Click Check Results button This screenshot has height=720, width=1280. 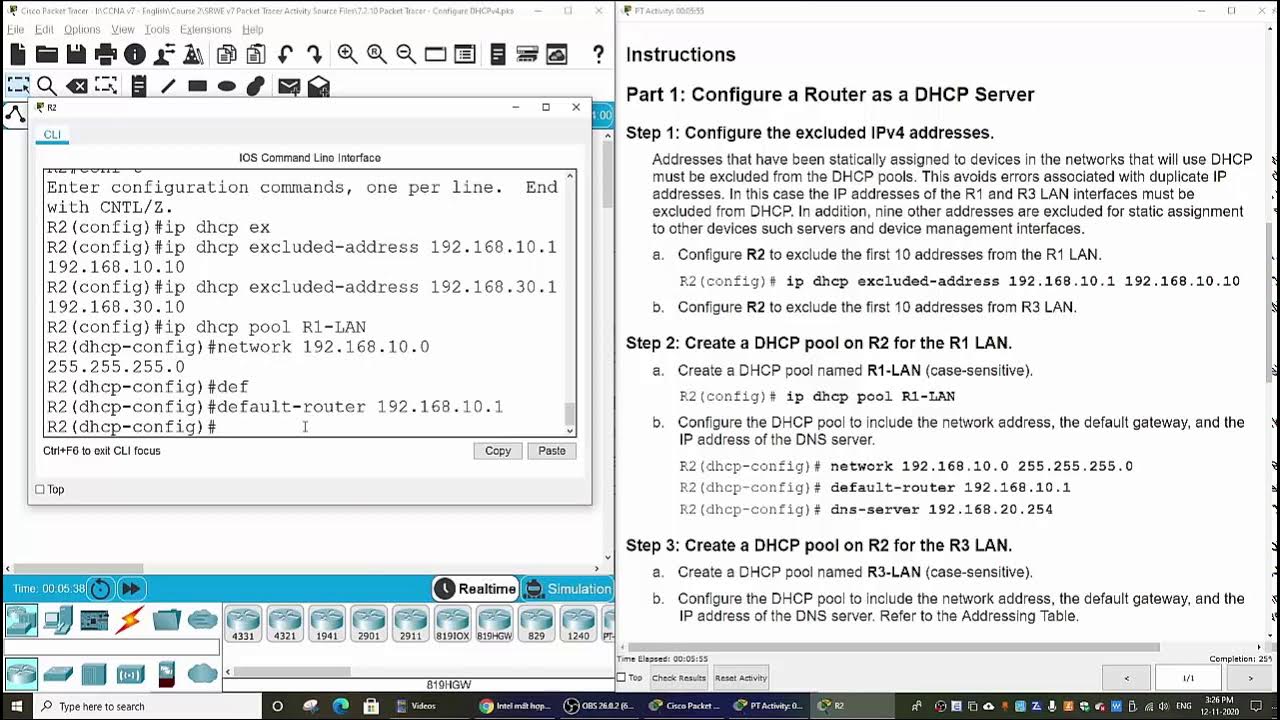679,678
